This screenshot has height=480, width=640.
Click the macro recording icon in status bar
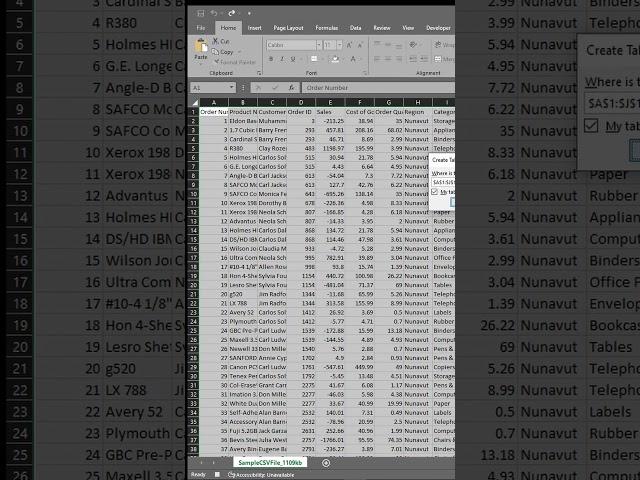[217, 475]
